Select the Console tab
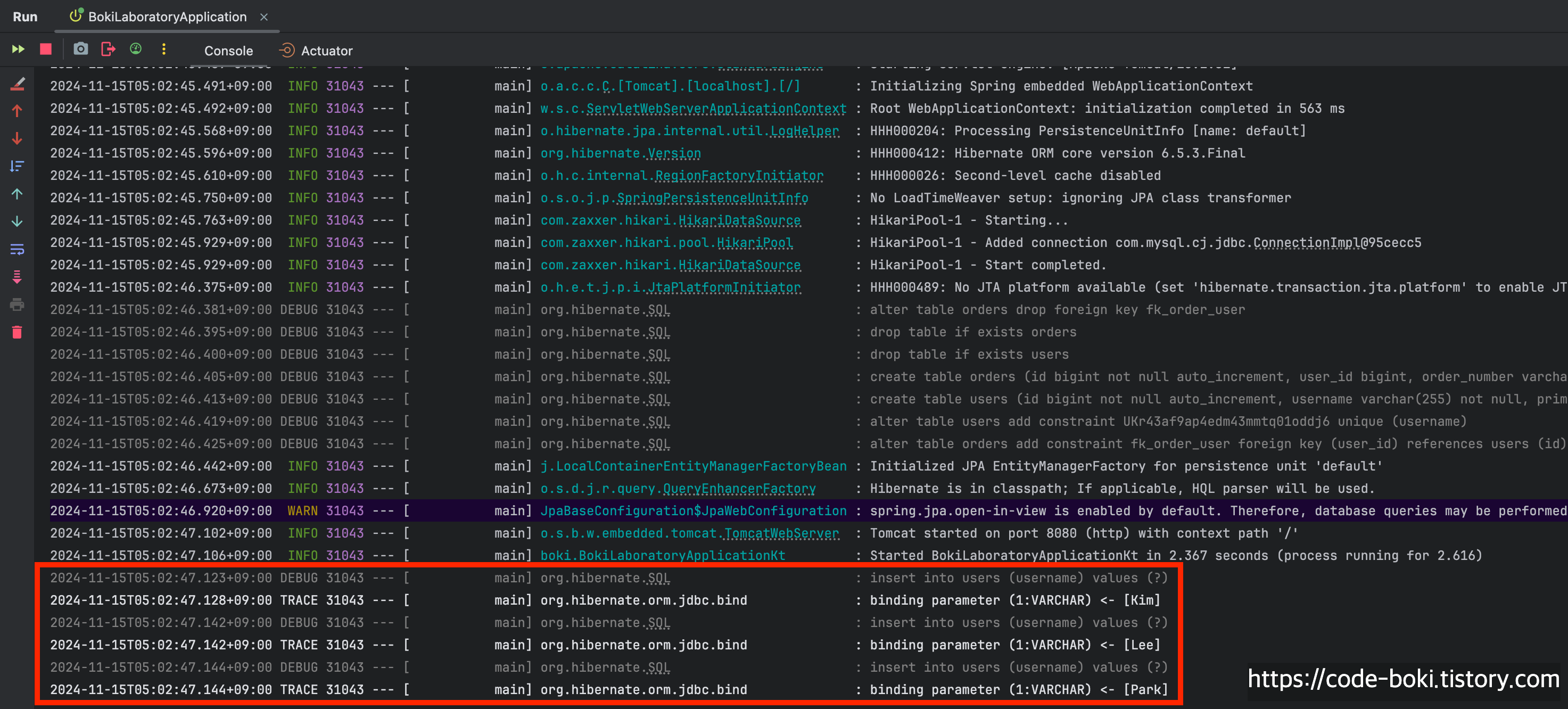 pos(228,51)
